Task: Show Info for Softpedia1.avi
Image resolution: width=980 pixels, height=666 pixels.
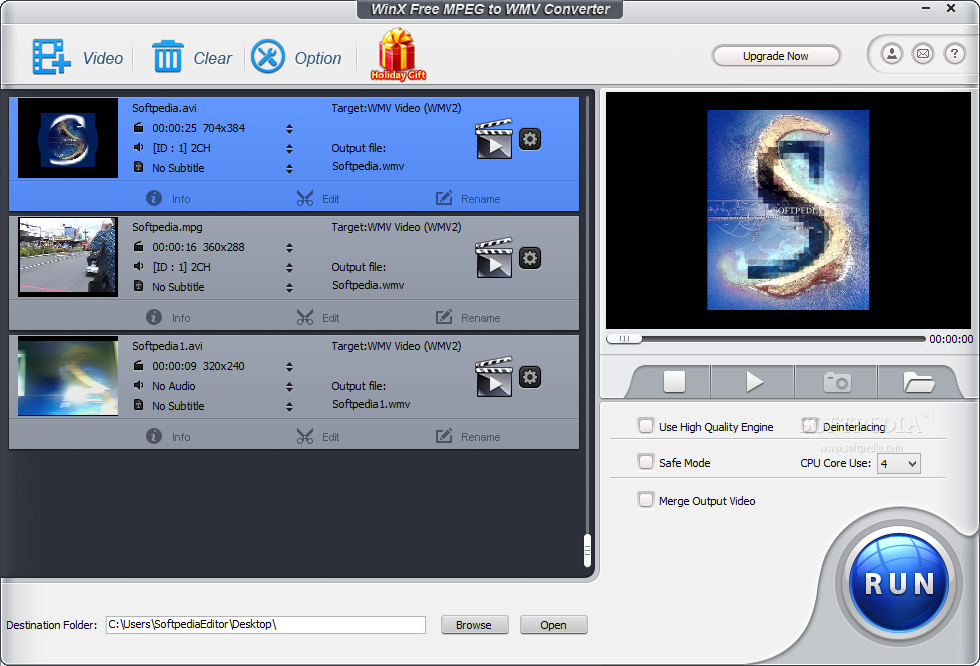Action: click(x=168, y=436)
